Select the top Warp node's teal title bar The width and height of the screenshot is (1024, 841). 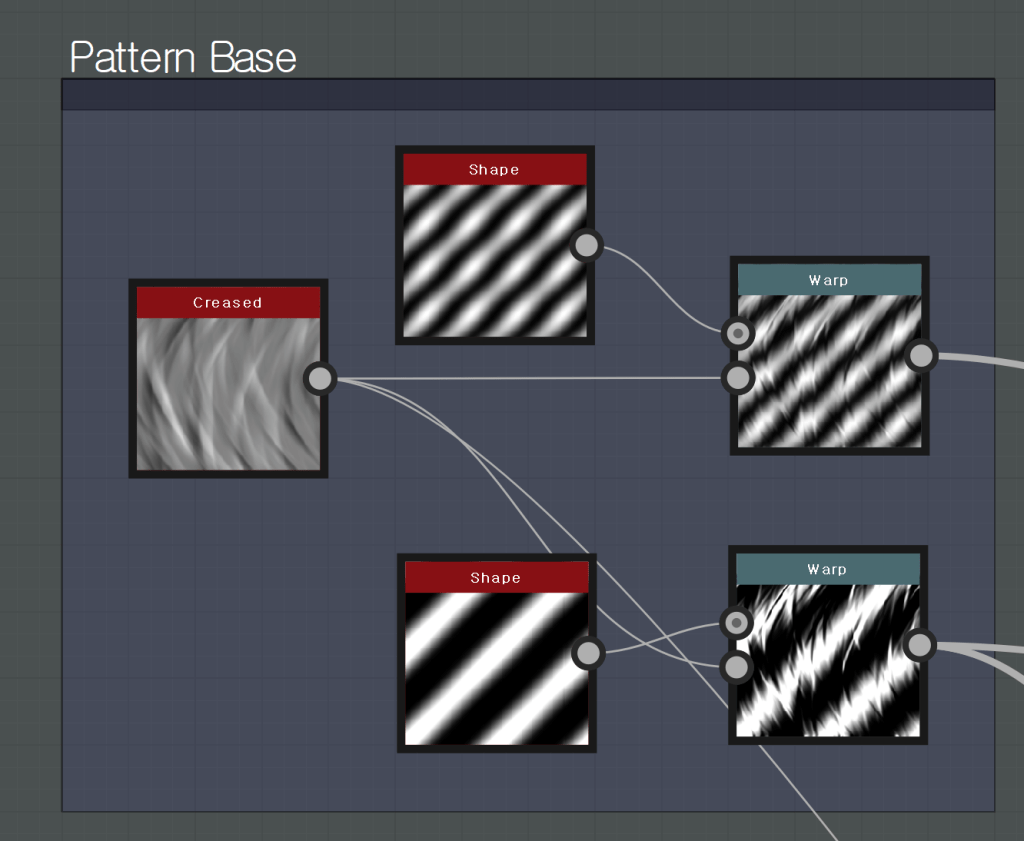click(x=829, y=280)
